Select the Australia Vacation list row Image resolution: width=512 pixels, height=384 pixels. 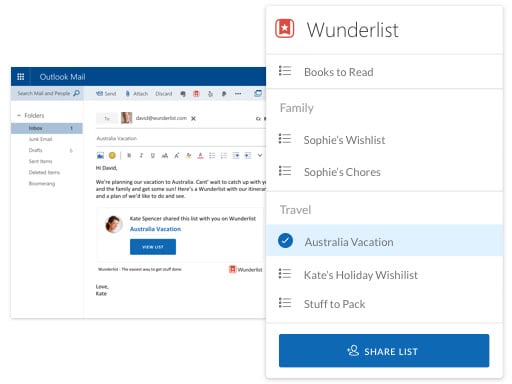coord(384,240)
